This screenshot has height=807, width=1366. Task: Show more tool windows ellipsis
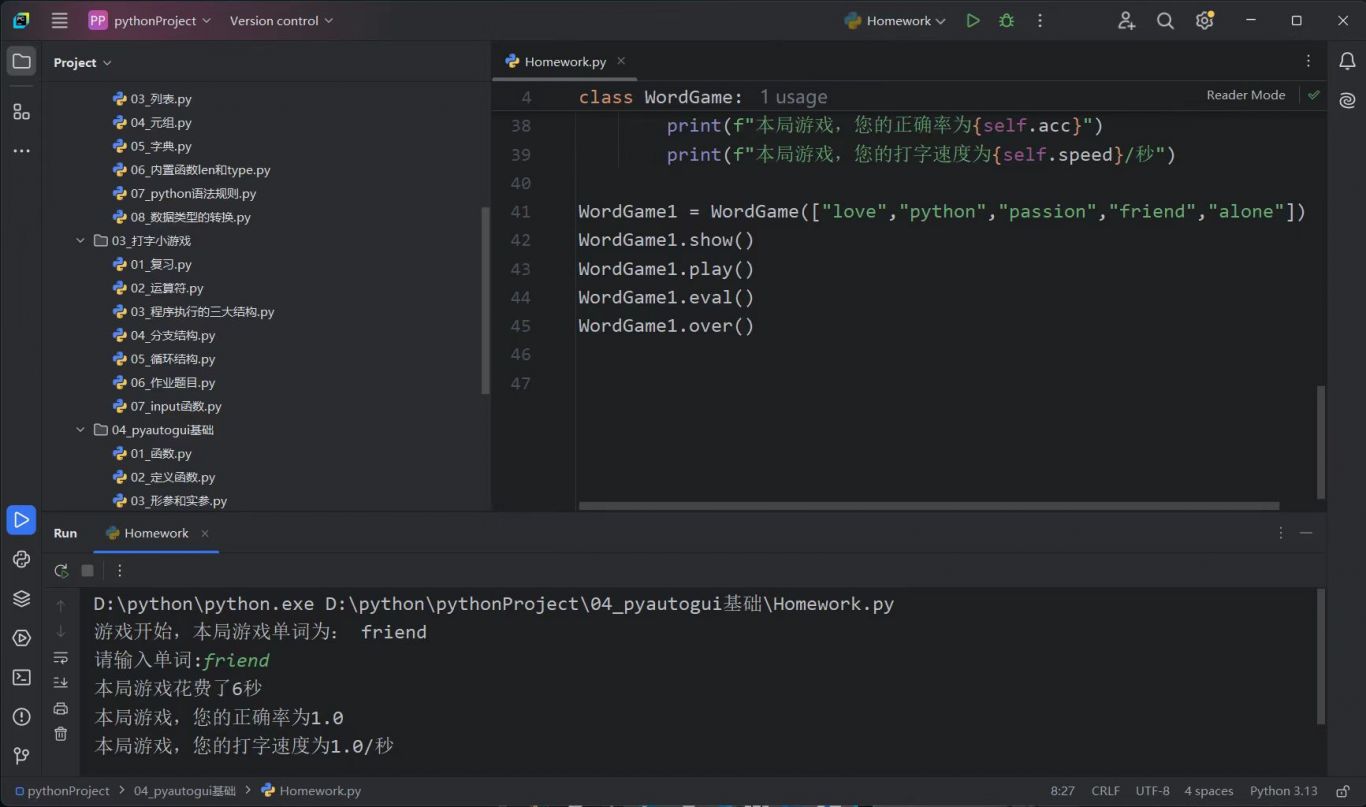click(21, 151)
